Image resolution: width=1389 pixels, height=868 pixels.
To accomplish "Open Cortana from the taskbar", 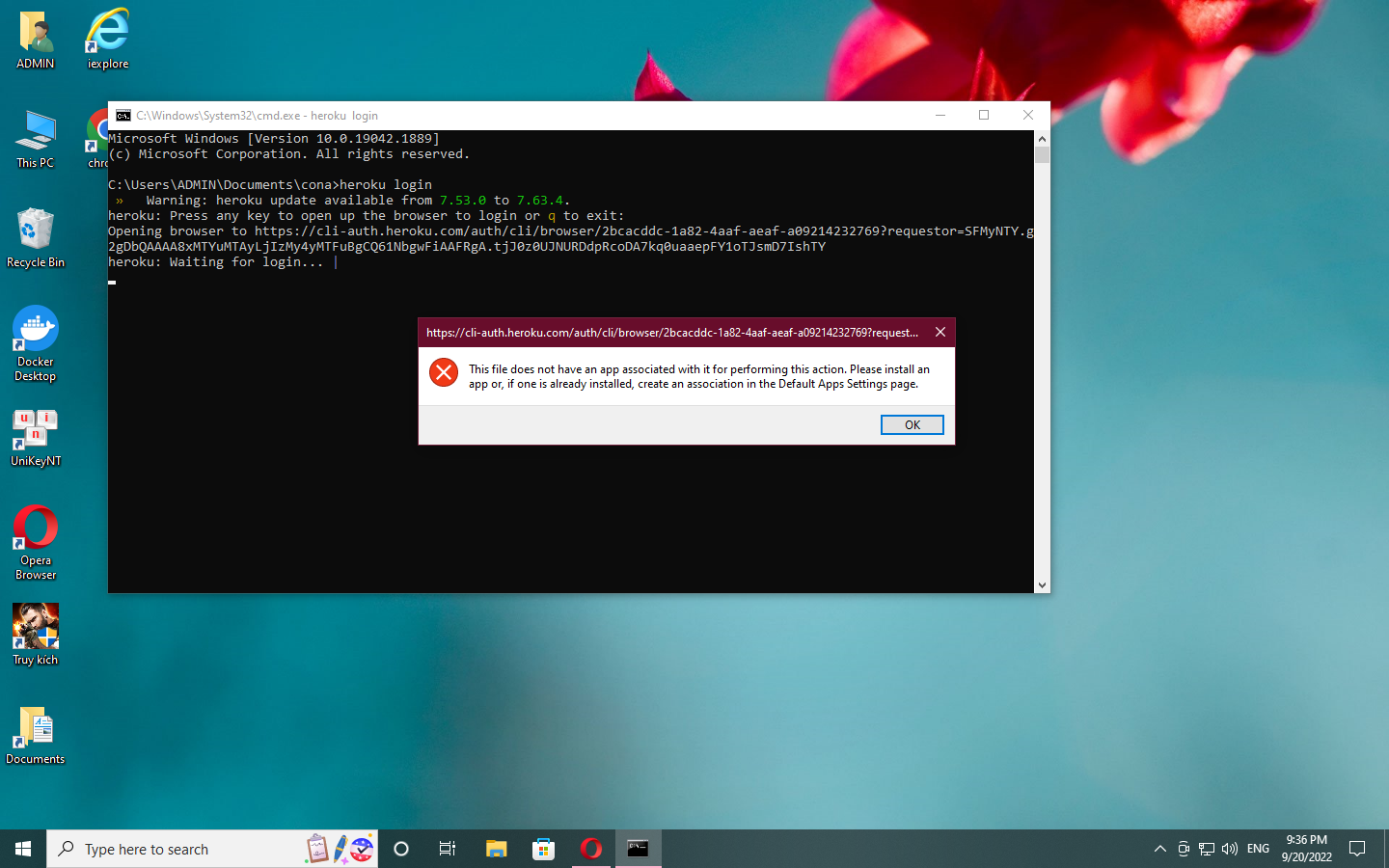I will pos(401,849).
